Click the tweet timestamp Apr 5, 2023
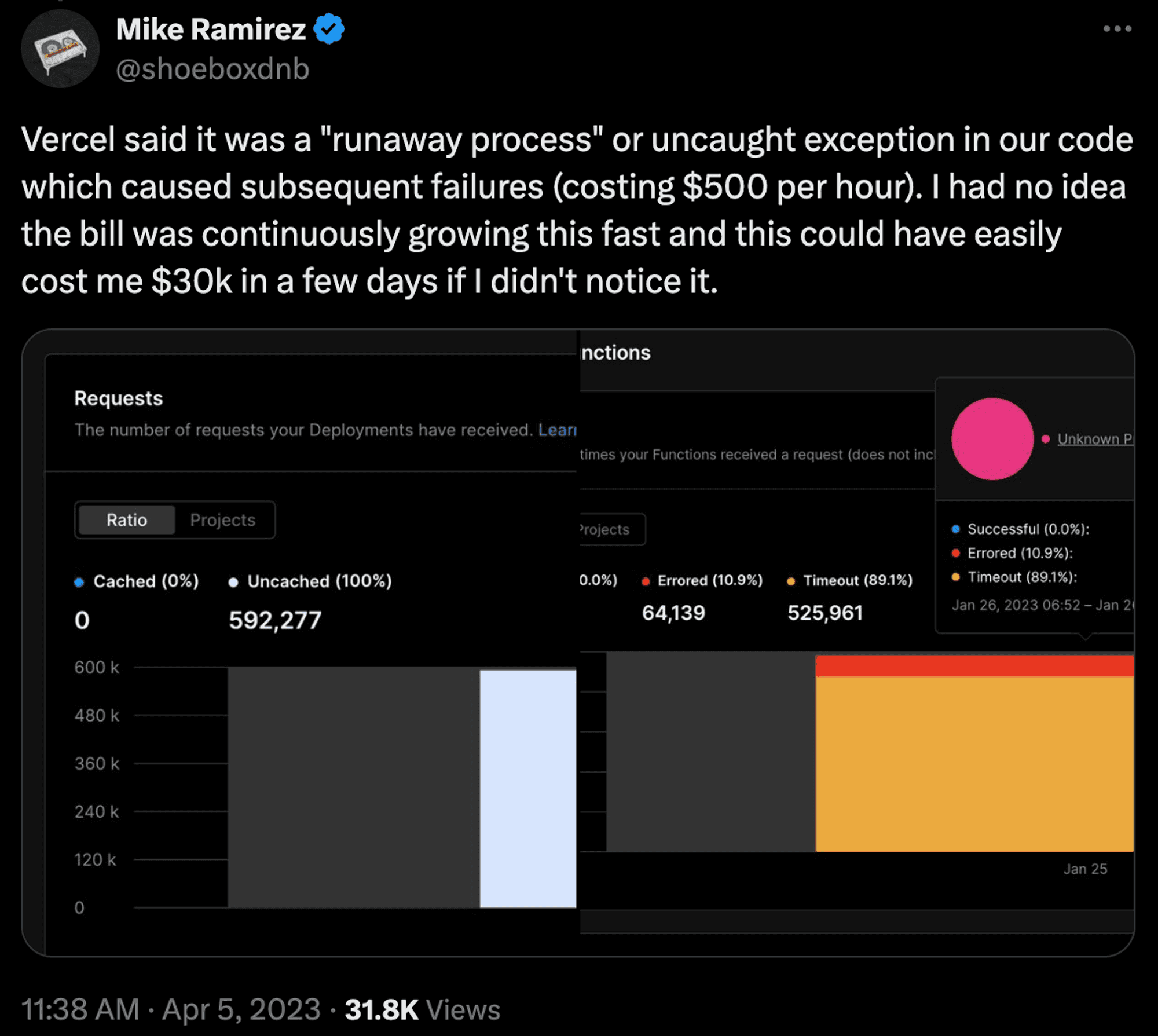 [x=241, y=1009]
